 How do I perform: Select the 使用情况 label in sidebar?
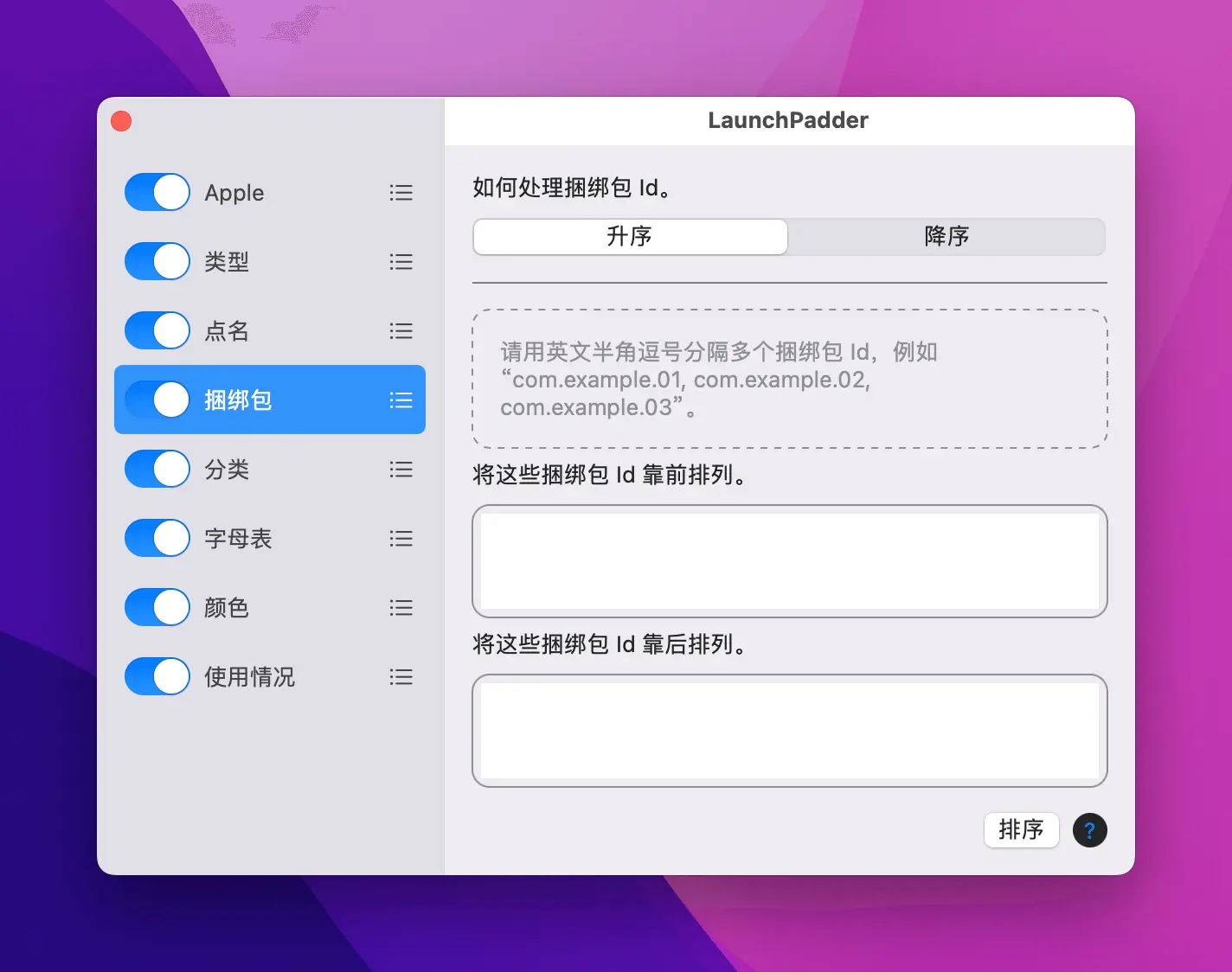[249, 676]
